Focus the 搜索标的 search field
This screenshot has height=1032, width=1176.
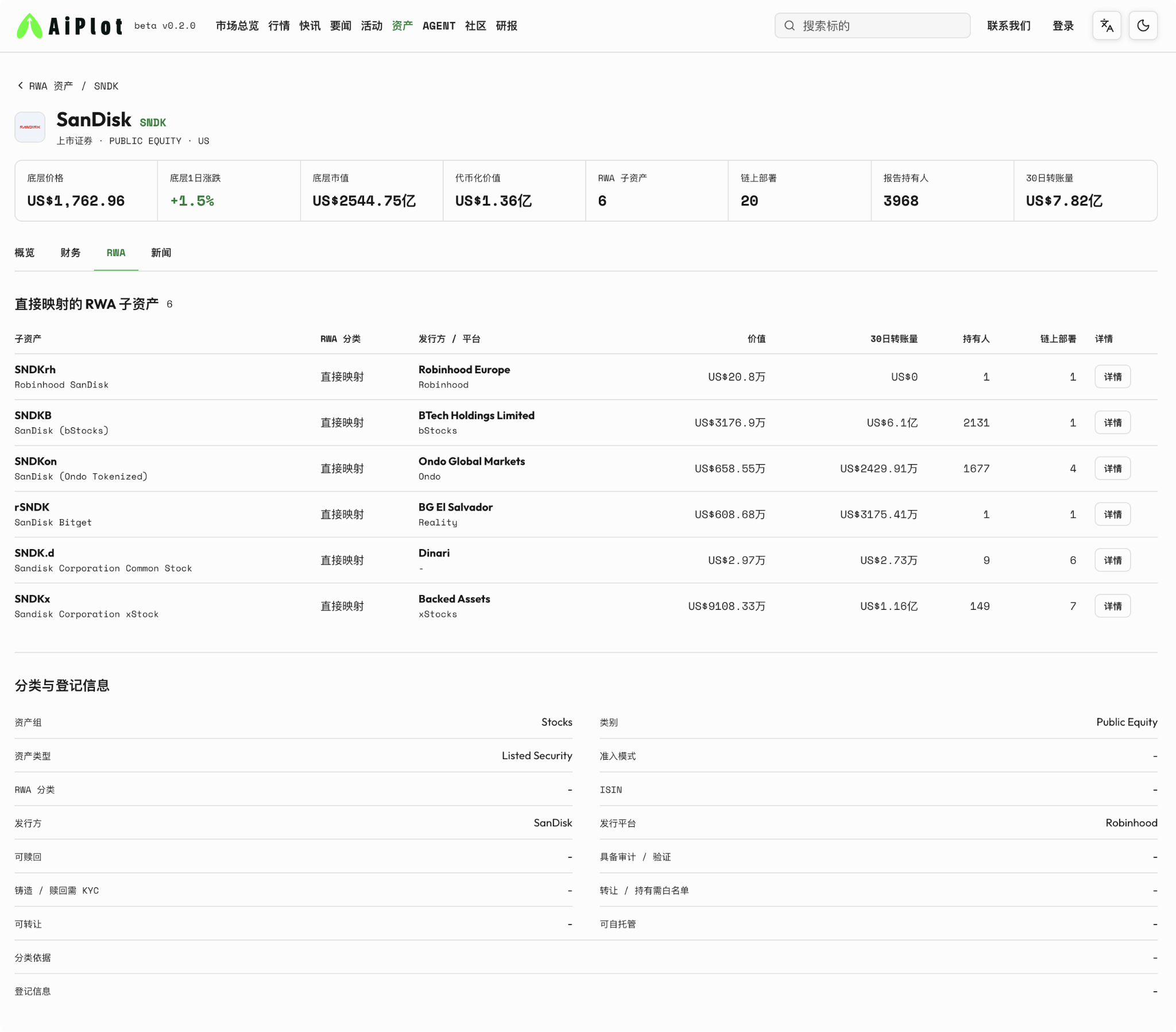click(872, 26)
